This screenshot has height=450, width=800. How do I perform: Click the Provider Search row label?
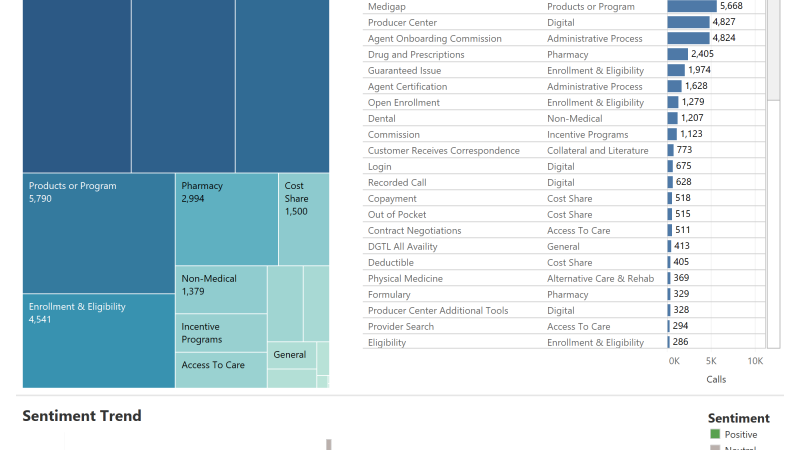400,326
